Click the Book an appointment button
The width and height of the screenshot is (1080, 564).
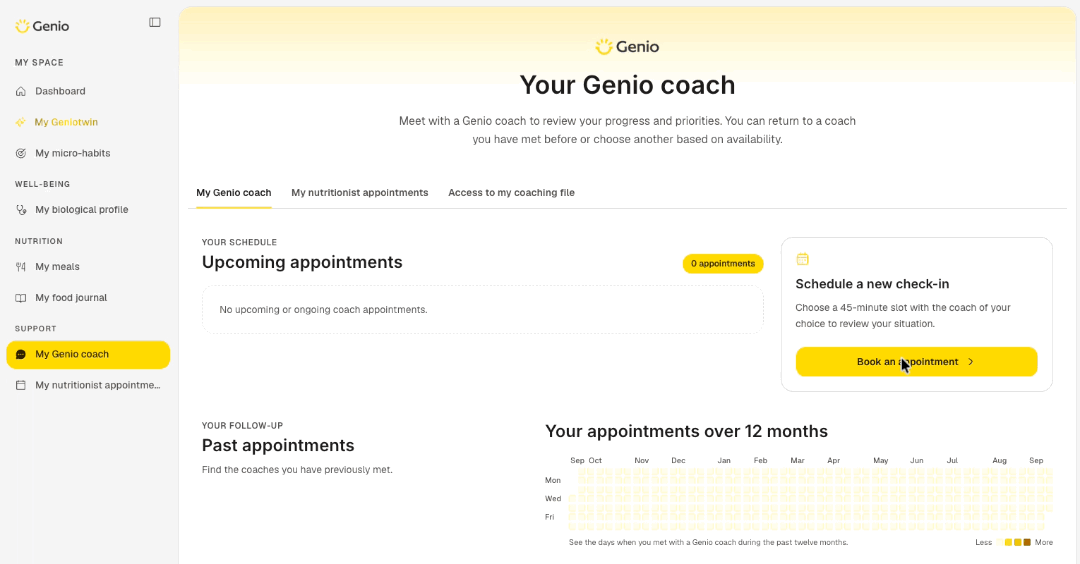tap(916, 362)
